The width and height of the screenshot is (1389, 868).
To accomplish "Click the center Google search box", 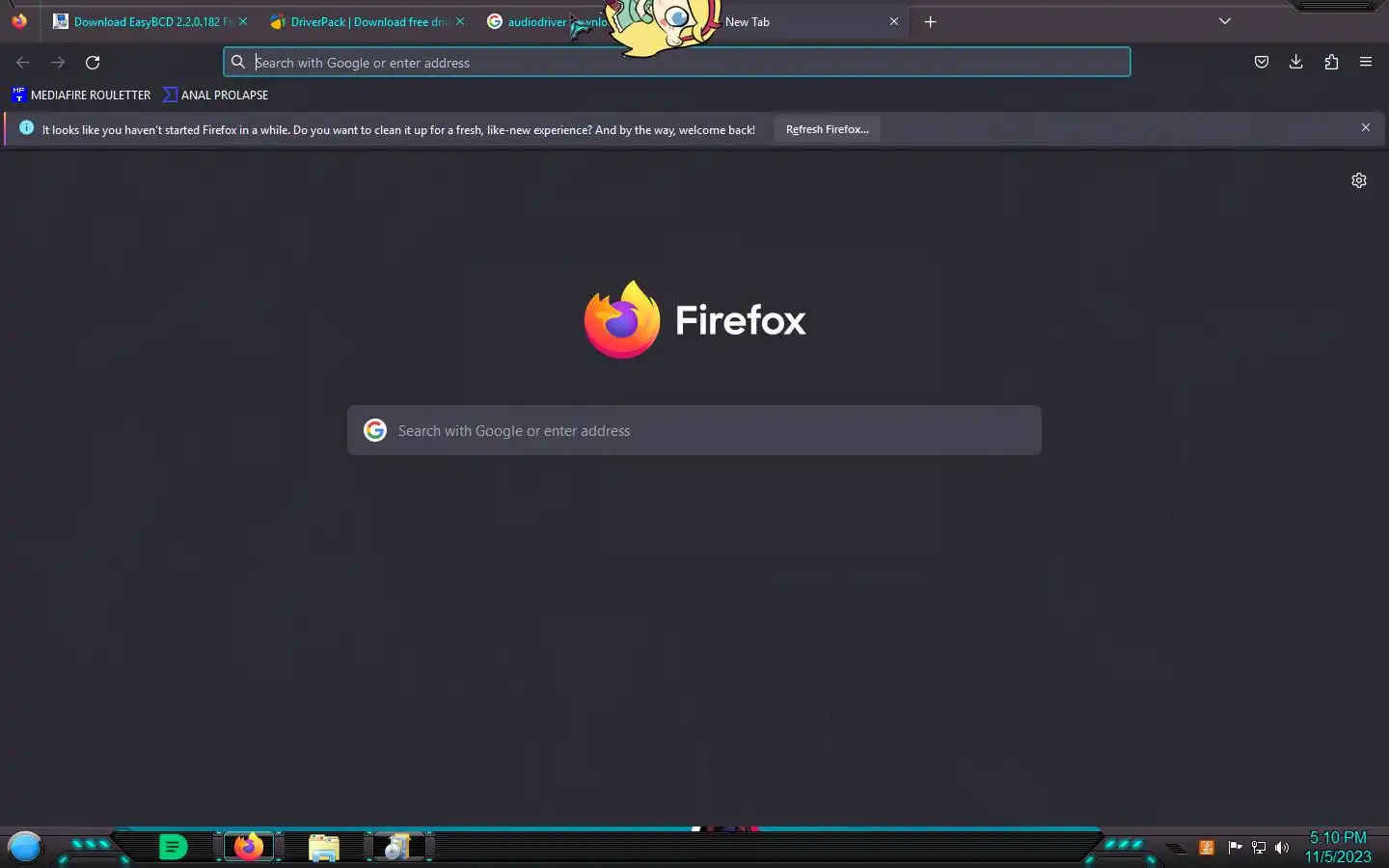I will tap(694, 430).
